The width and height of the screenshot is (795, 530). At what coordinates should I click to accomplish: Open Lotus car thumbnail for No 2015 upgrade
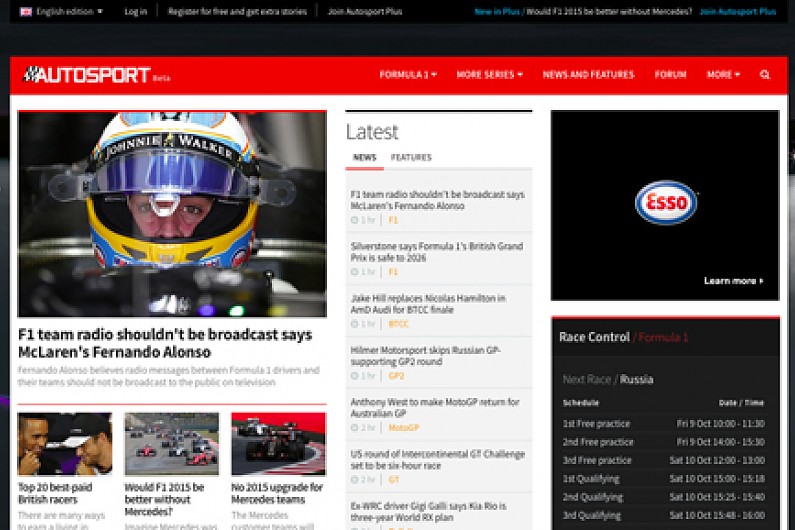(278, 444)
